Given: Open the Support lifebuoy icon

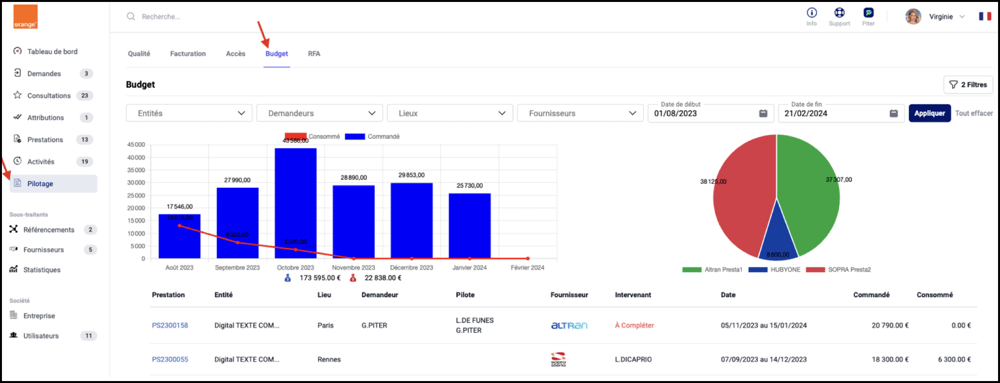Looking at the screenshot, I should click(839, 13).
